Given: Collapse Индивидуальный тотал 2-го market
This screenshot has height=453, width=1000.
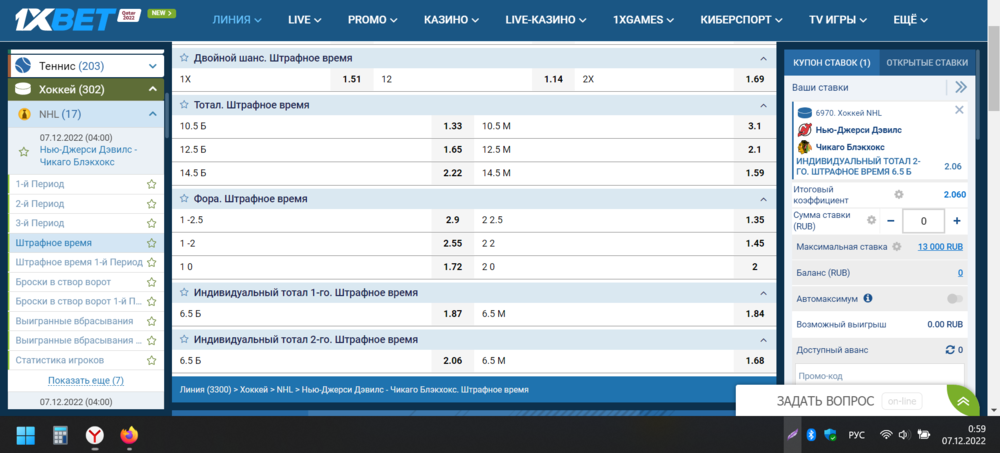Looking at the screenshot, I should pos(763,339).
